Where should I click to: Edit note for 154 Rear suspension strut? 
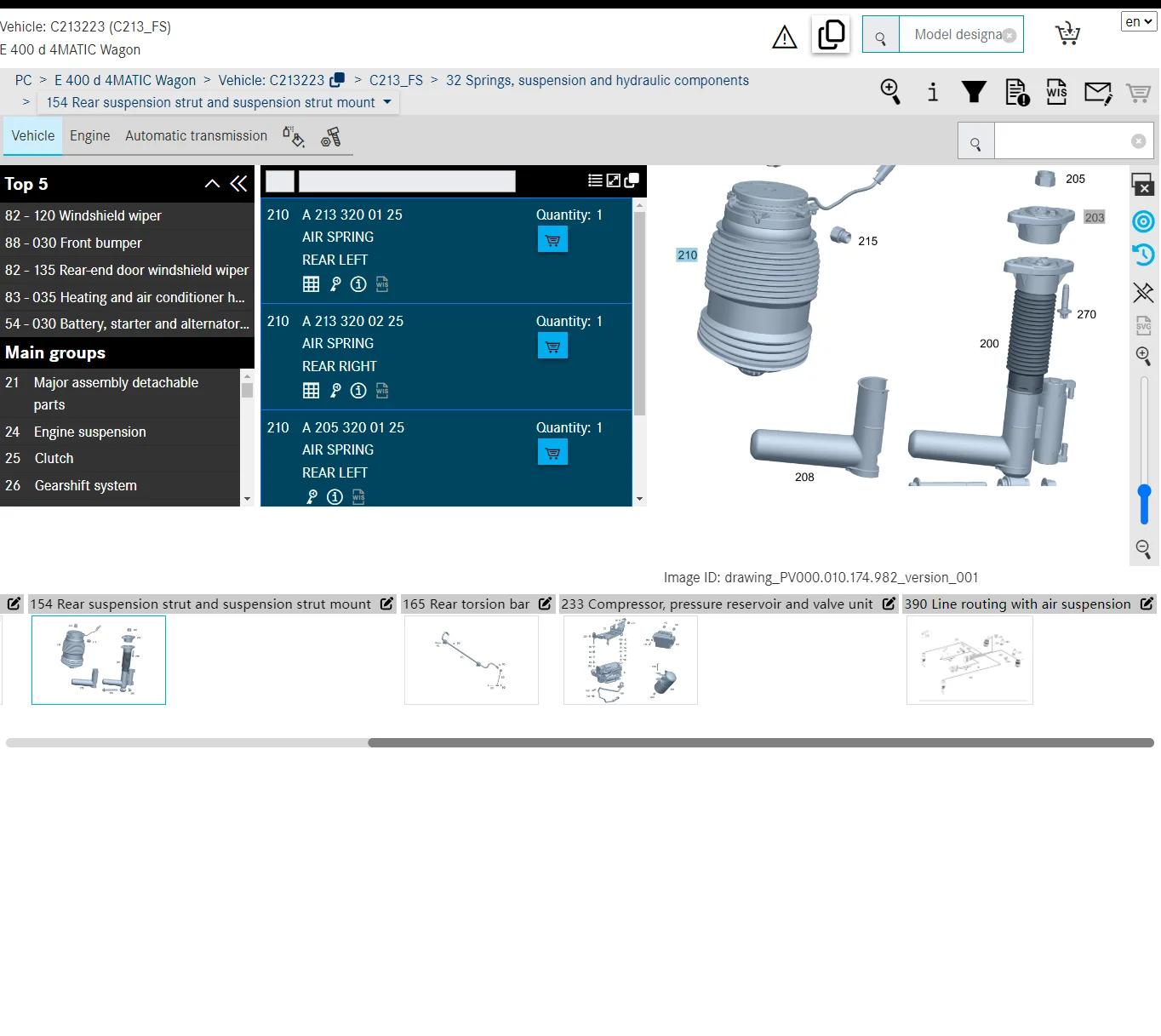click(386, 604)
